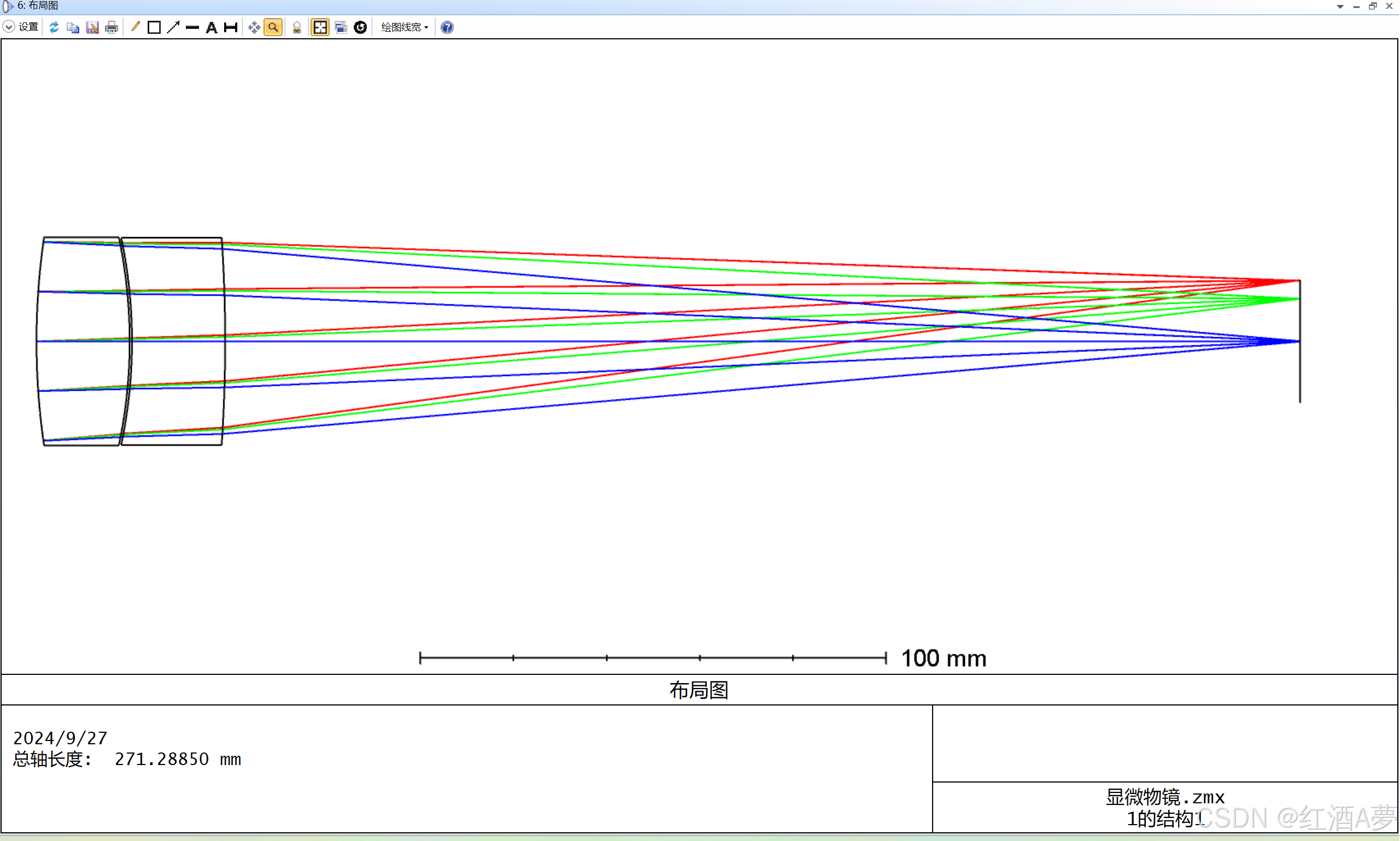Image resolution: width=1400 pixels, height=841 pixels.
Task: Select the pencil annotation tool
Action: pos(135,27)
